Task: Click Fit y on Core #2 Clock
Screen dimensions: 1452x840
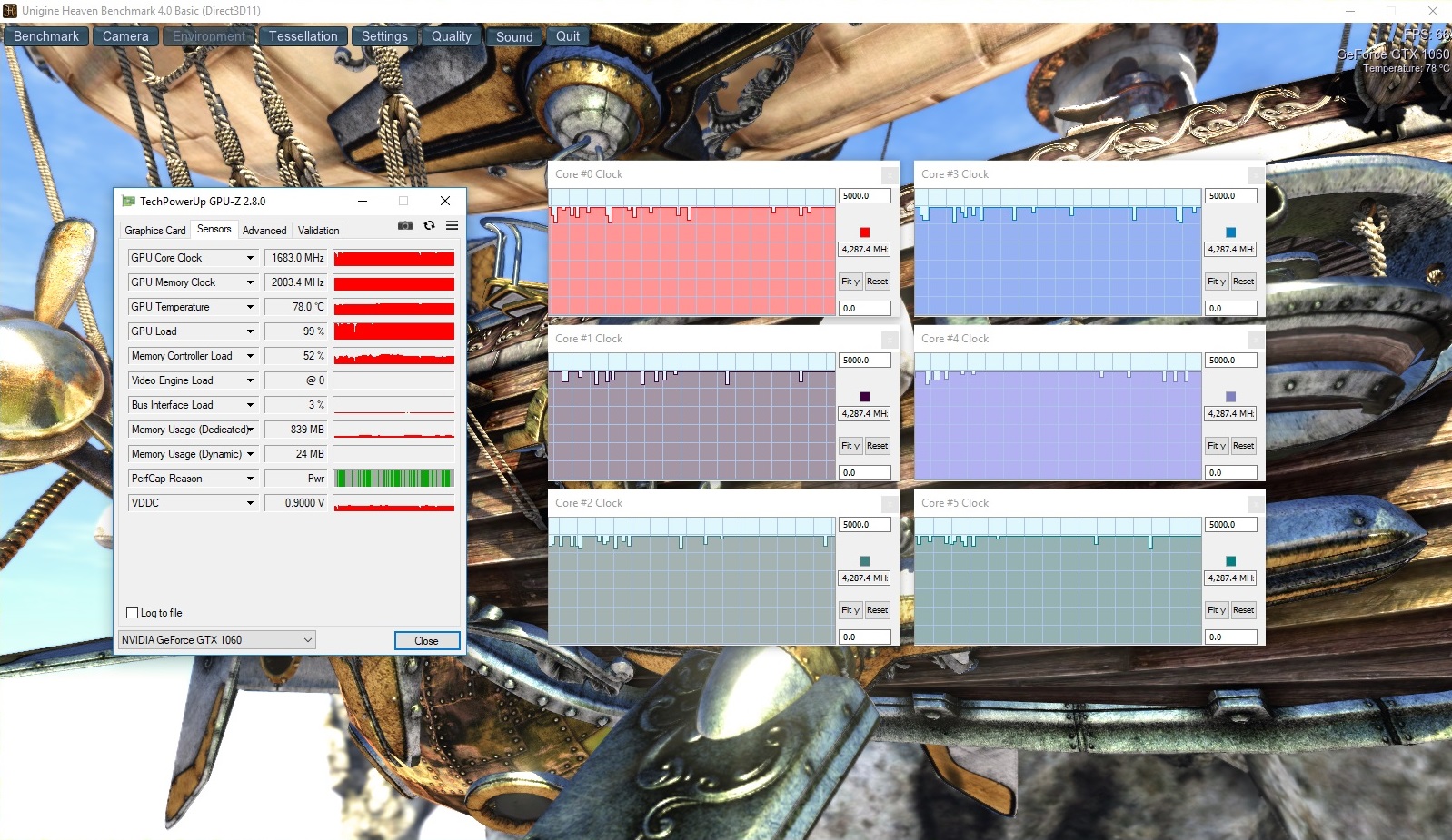Action: coord(850,610)
